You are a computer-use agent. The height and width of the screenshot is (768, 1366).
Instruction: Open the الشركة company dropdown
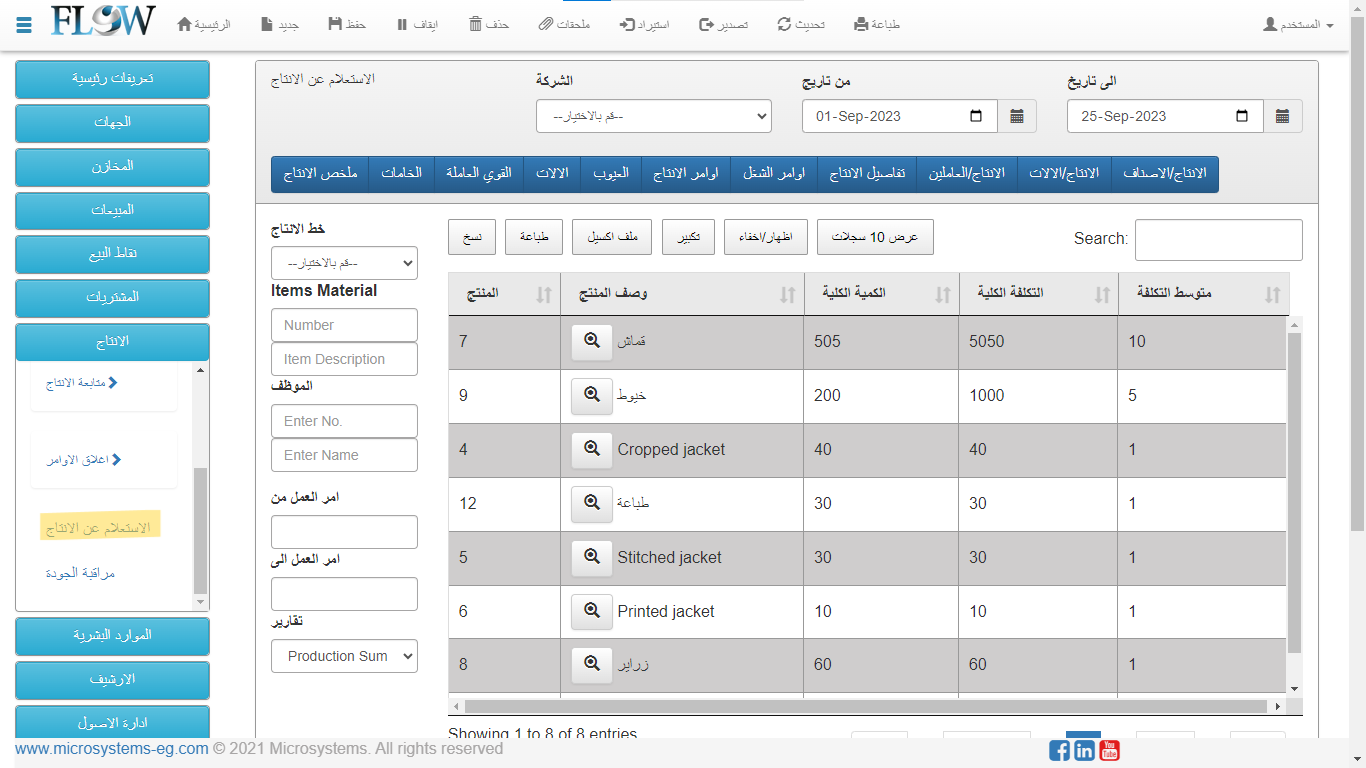coord(654,116)
